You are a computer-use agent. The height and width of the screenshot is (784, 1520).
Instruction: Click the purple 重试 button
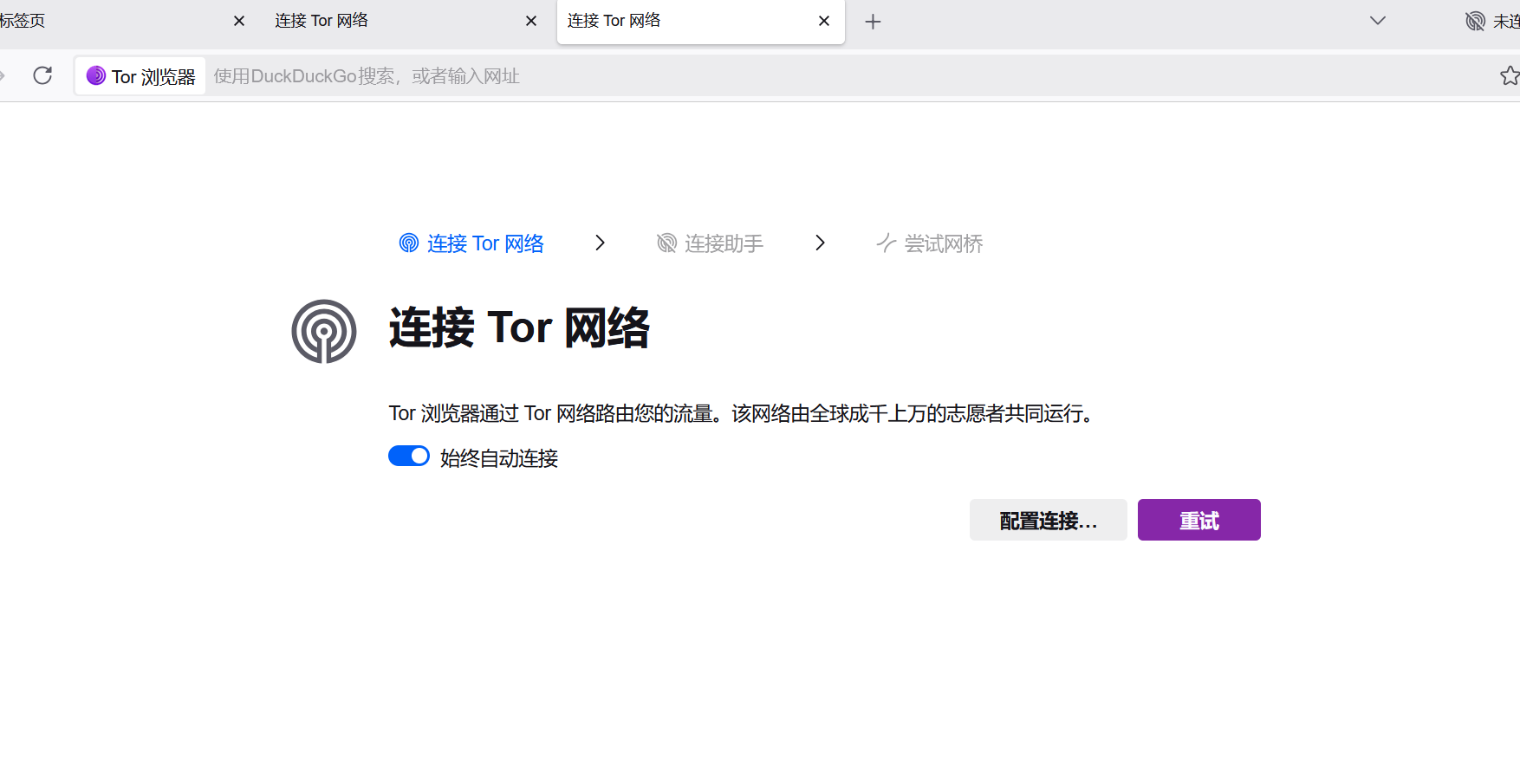[1199, 520]
